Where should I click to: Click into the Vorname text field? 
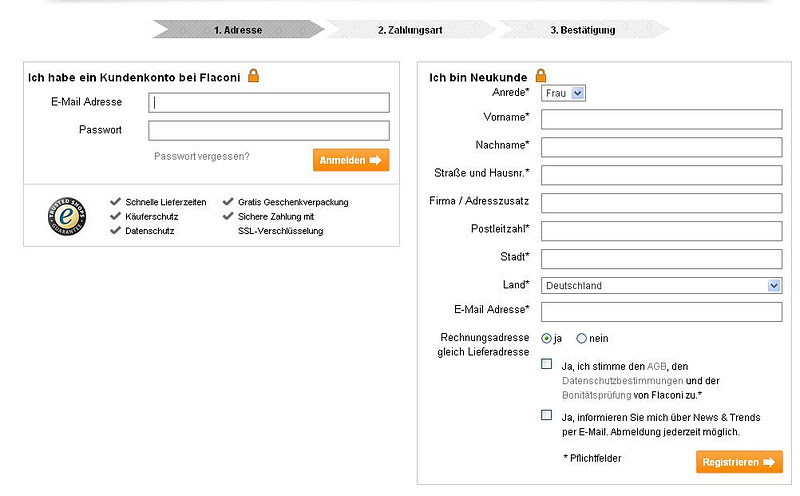[x=660, y=119]
